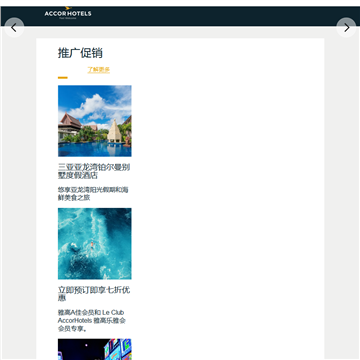360x360 pixels.
Task: Select the 悠享亚龙湾阳光假期 description text
Action: click(x=93, y=194)
